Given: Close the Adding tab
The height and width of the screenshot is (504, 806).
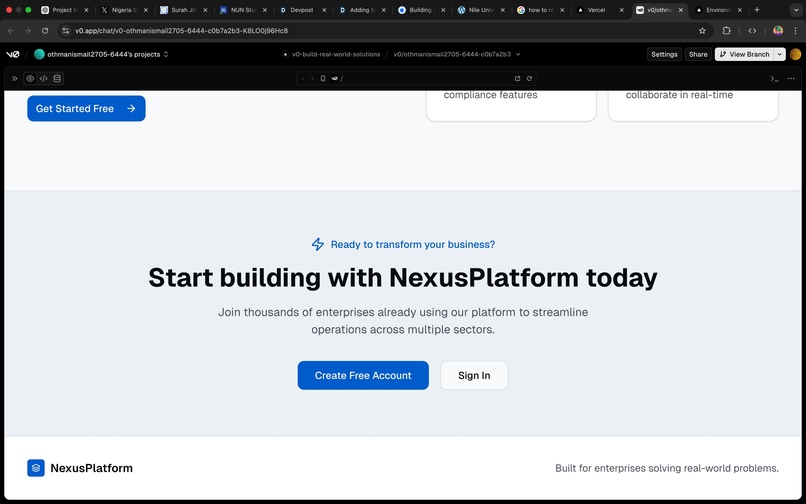Looking at the screenshot, I should click(x=383, y=10).
